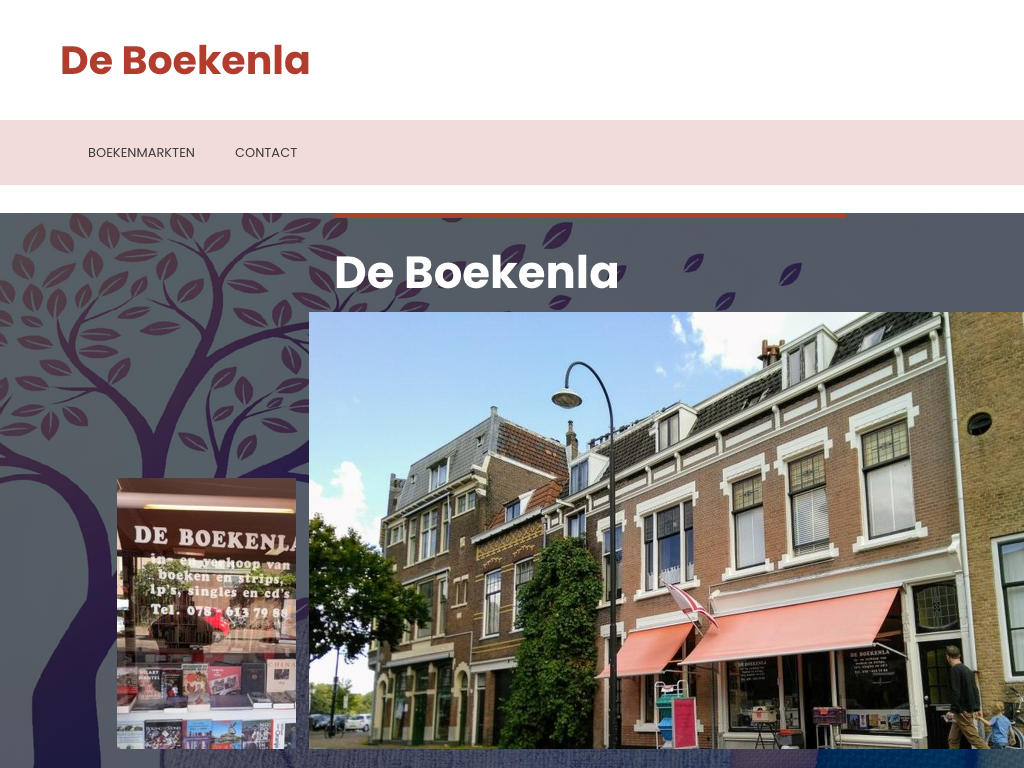
Task: Click the DE BOEKENLA lettering in shop photo
Action: point(214,538)
